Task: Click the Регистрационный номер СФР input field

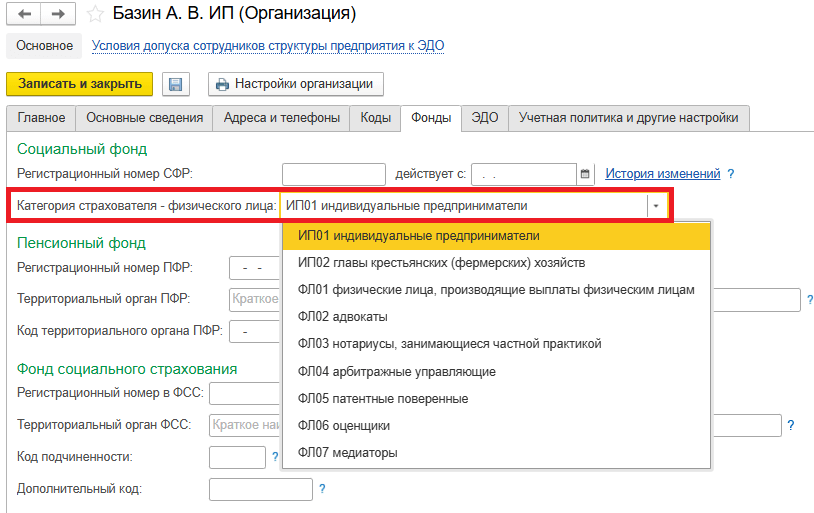Action: [x=334, y=174]
